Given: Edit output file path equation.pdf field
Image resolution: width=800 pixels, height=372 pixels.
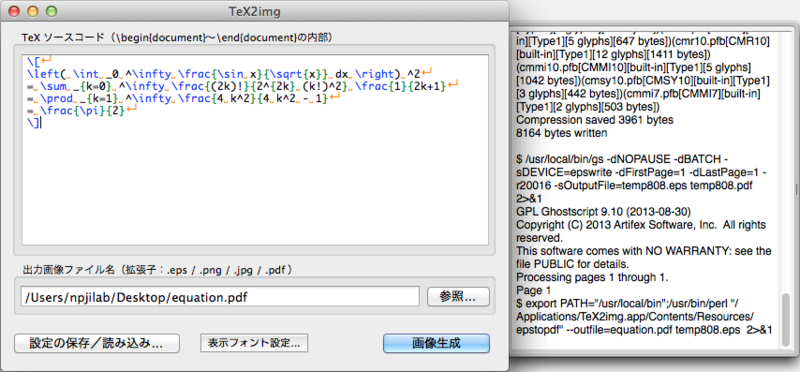Looking at the screenshot, I should tap(220, 297).
